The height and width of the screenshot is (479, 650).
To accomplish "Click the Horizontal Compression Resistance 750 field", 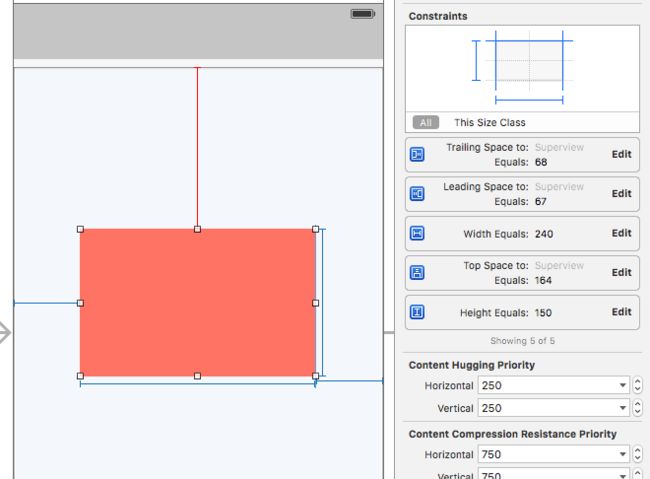I will click(553, 455).
